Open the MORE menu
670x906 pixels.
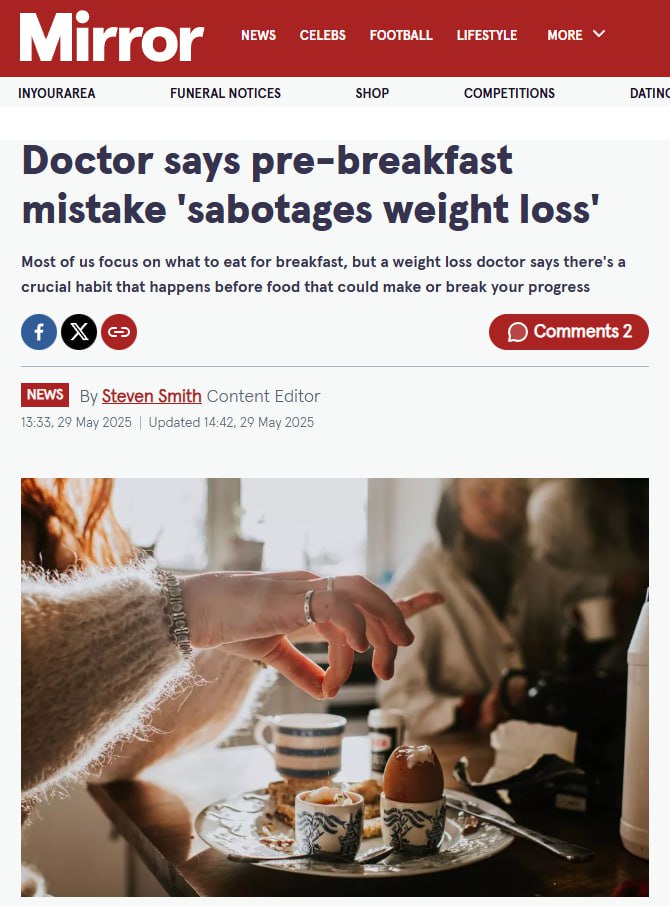(x=576, y=35)
